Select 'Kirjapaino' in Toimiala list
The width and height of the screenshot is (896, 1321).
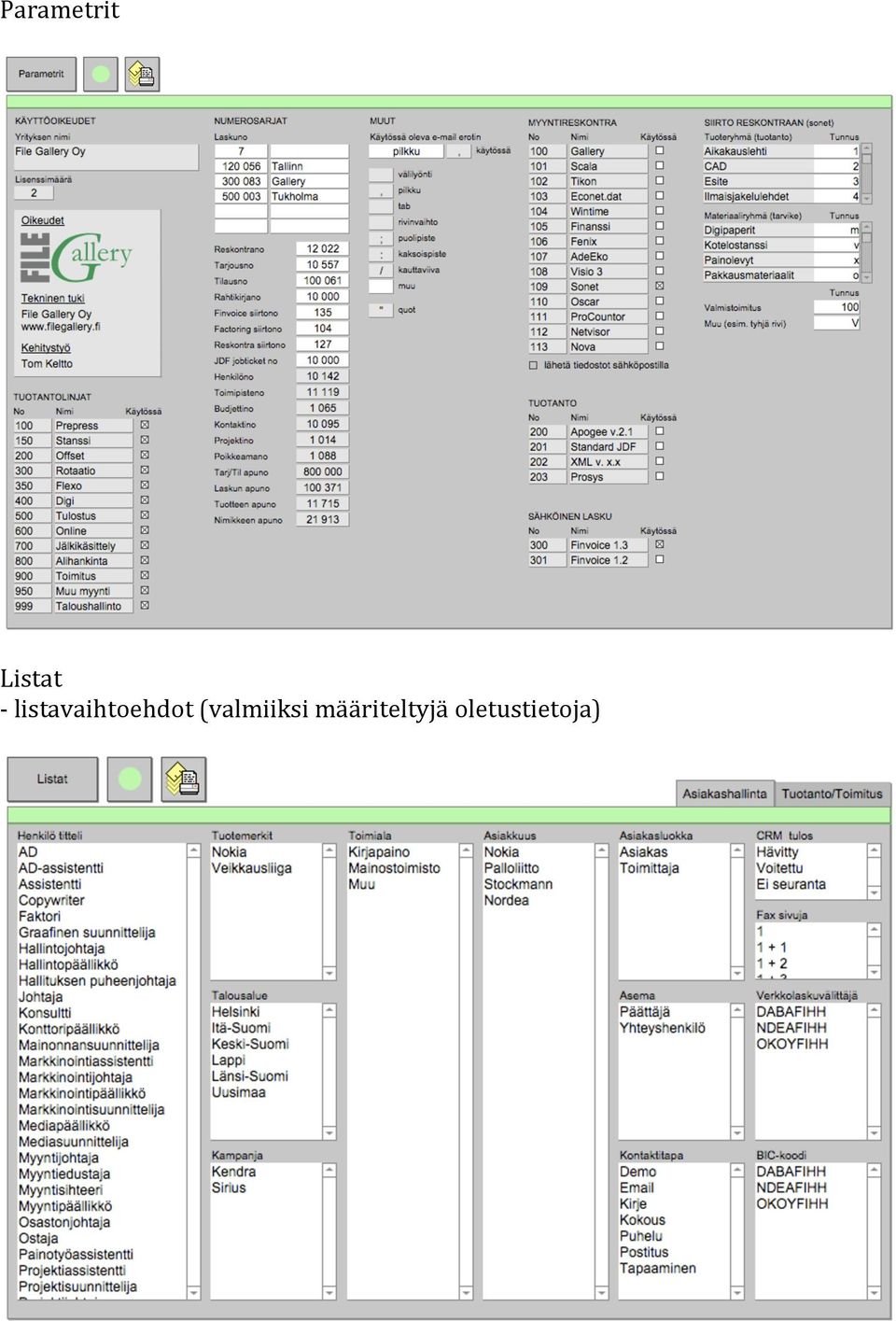[379, 851]
